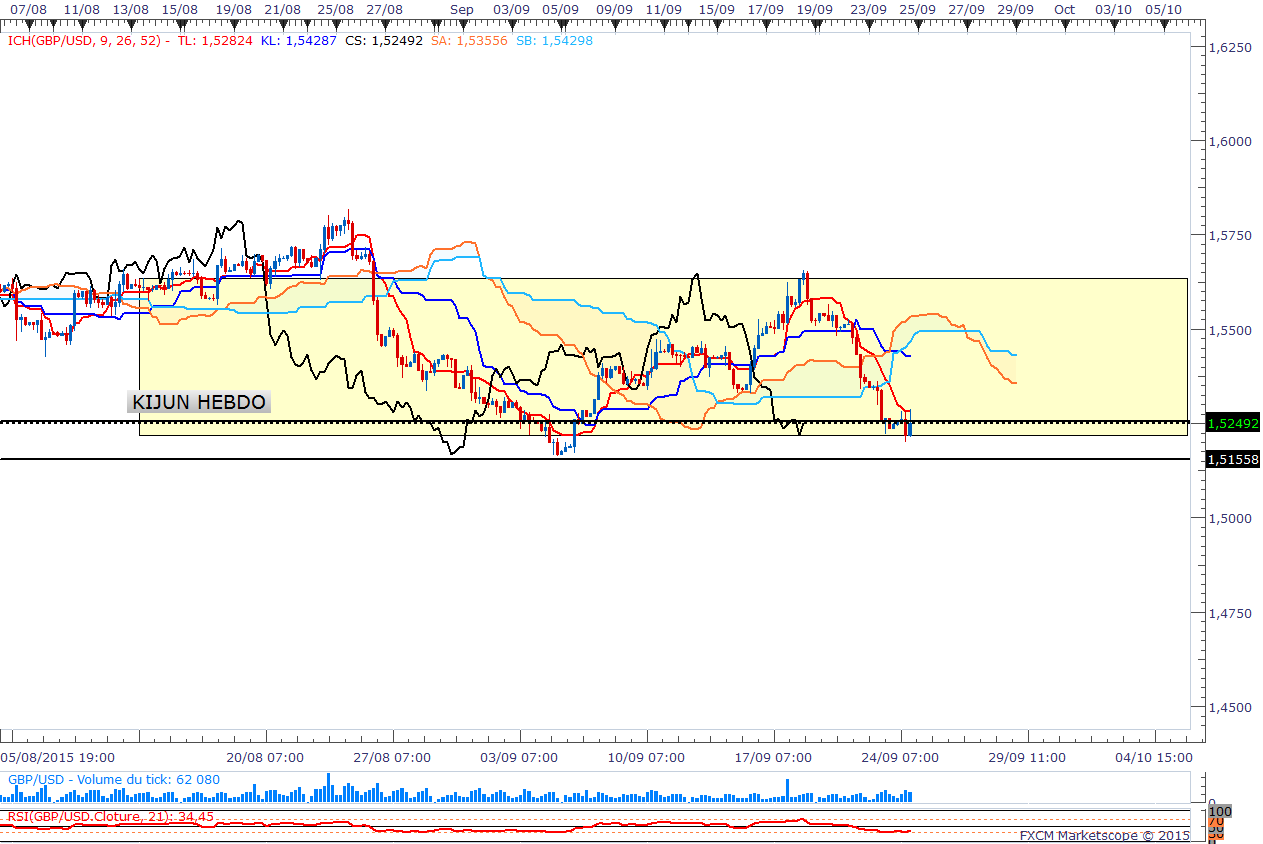1263x844 pixels.
Task: Click the Sep marker on top date axis
Action: [x=461, y=9]
